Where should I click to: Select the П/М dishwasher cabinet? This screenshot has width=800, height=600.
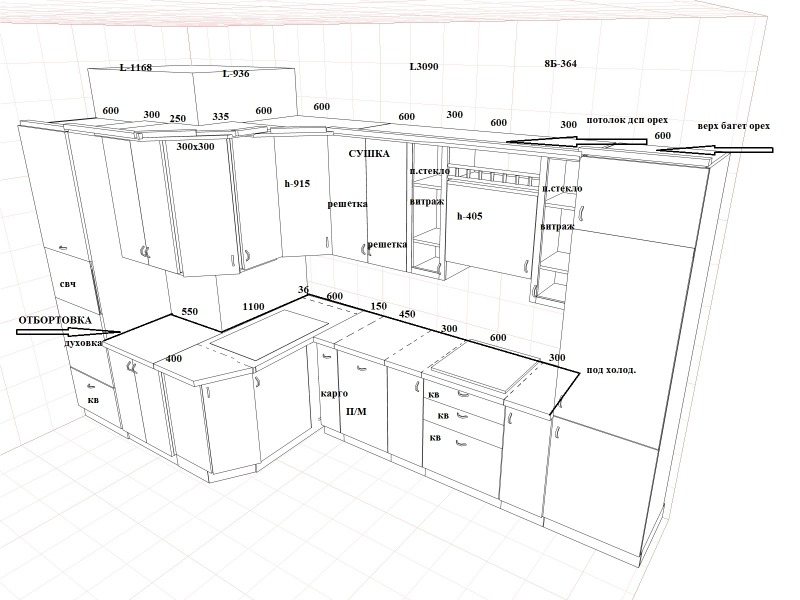tap(356, 411)
